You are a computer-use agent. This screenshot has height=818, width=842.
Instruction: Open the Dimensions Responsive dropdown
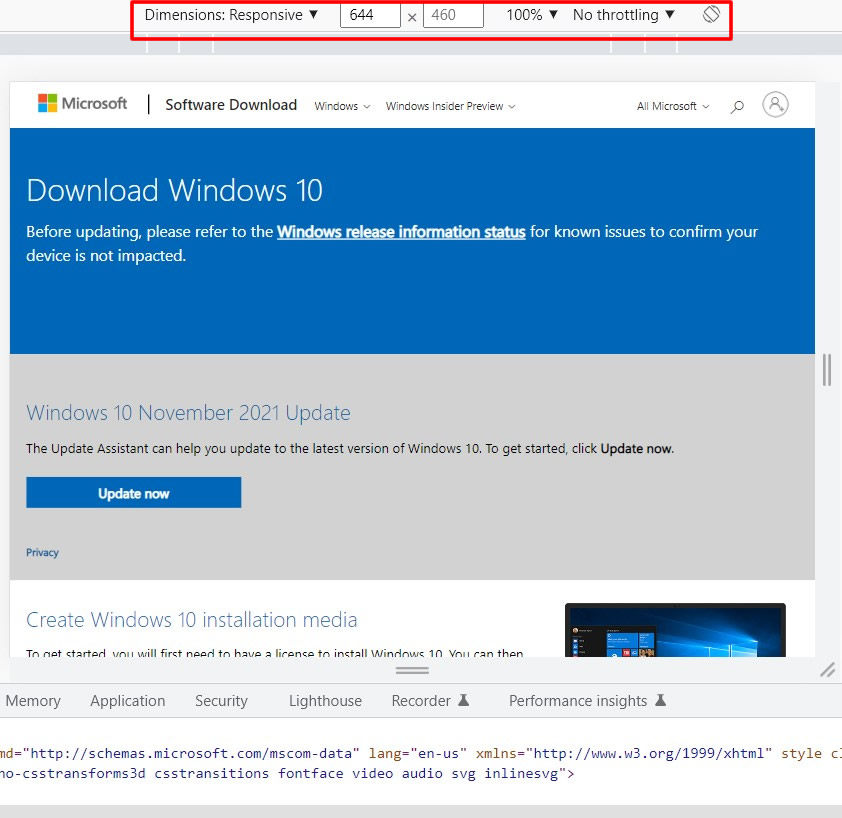tap(231, 15)
